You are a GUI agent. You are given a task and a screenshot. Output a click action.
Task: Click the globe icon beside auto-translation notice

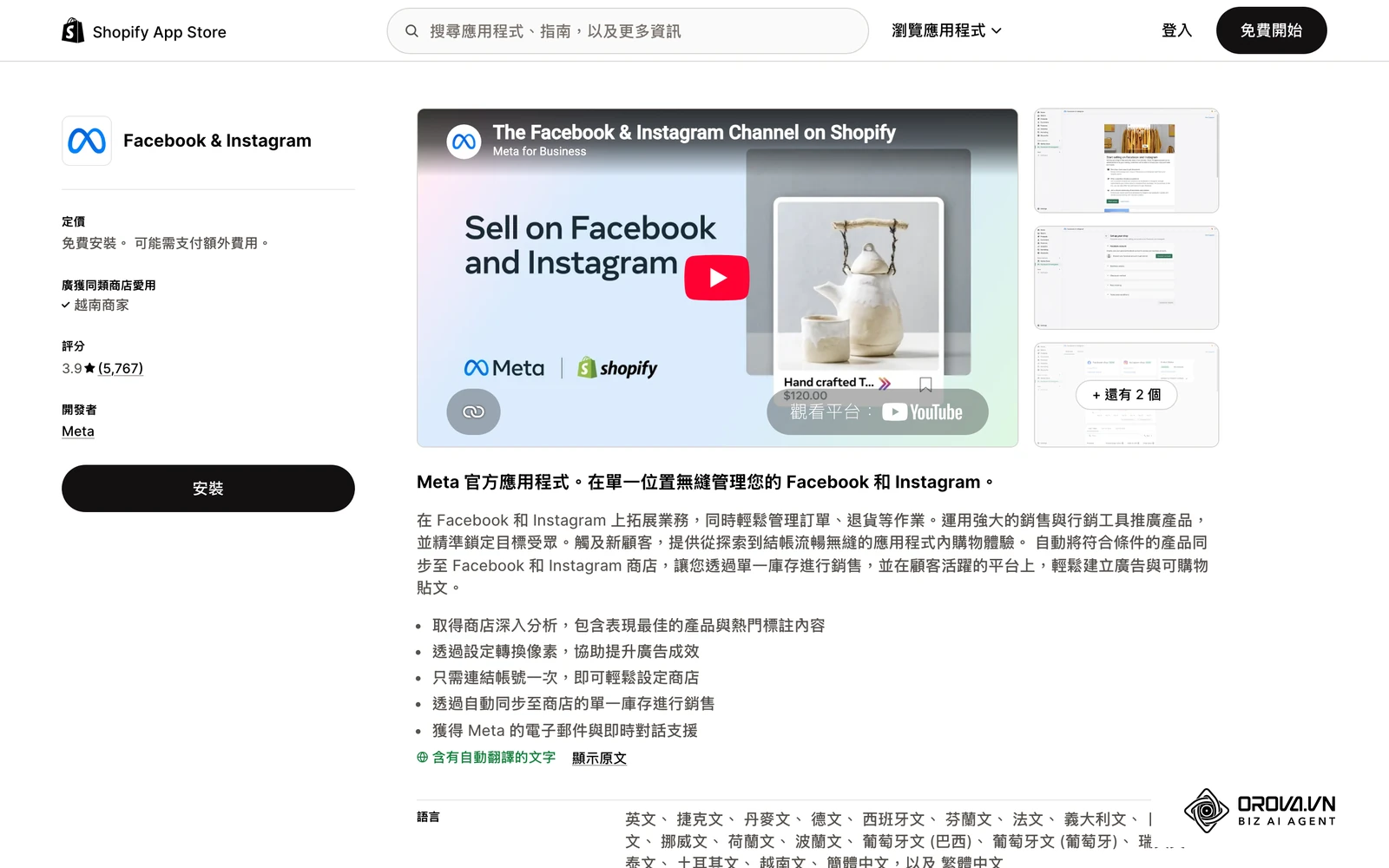423,757
